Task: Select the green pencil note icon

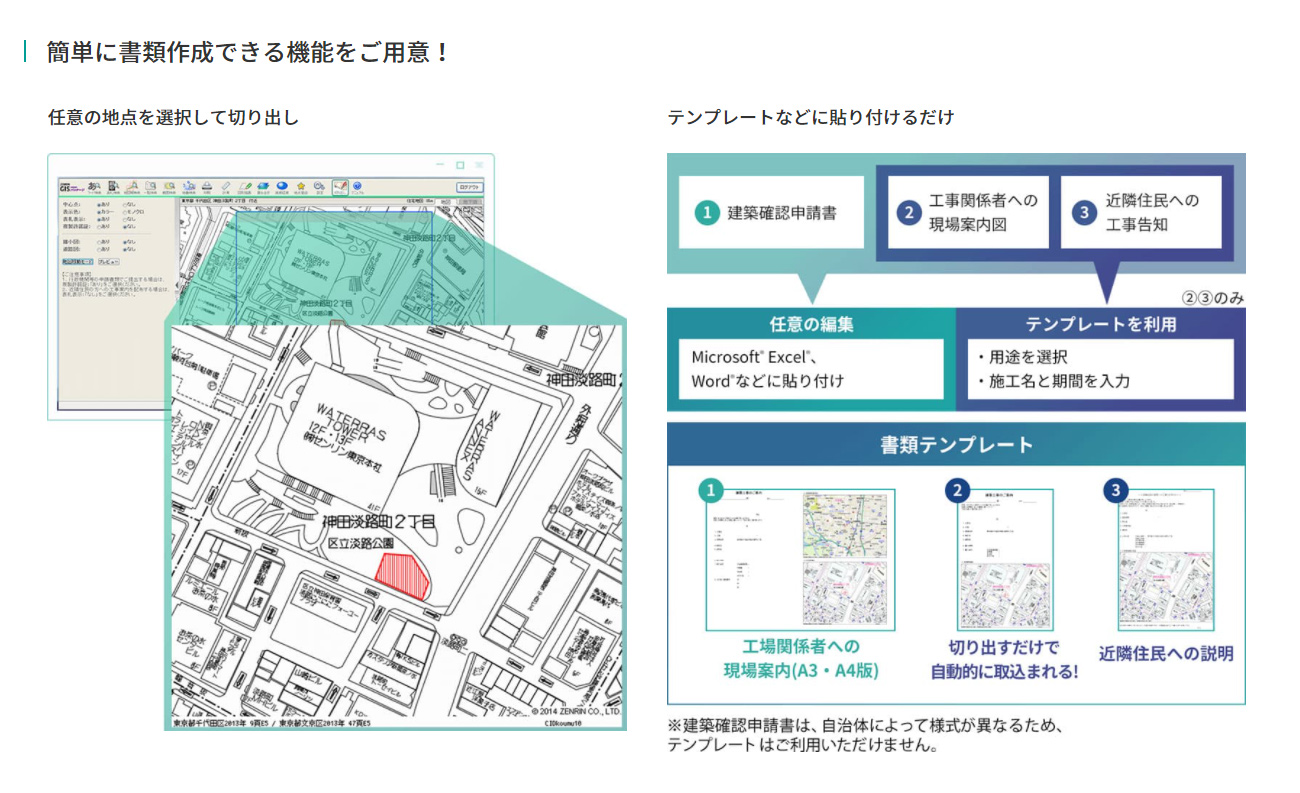Action: [x=245, y=186]
